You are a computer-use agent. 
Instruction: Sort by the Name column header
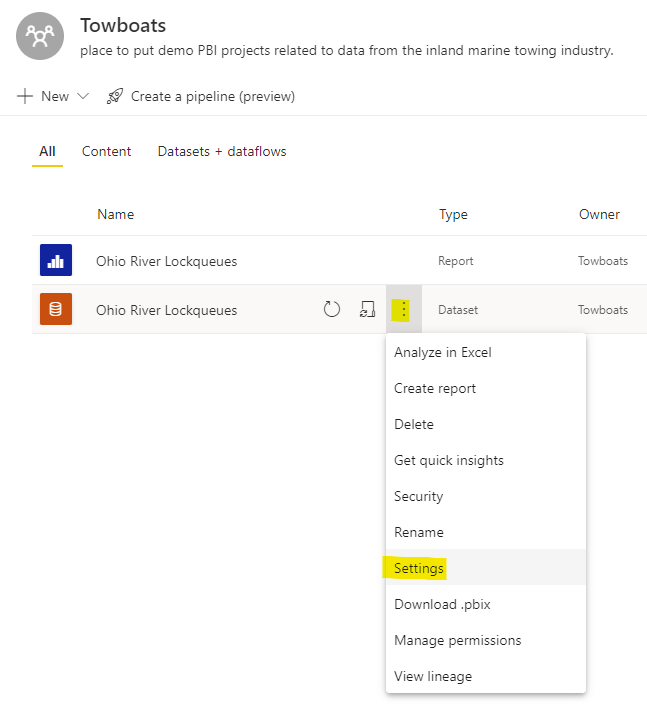click(115, 214)
